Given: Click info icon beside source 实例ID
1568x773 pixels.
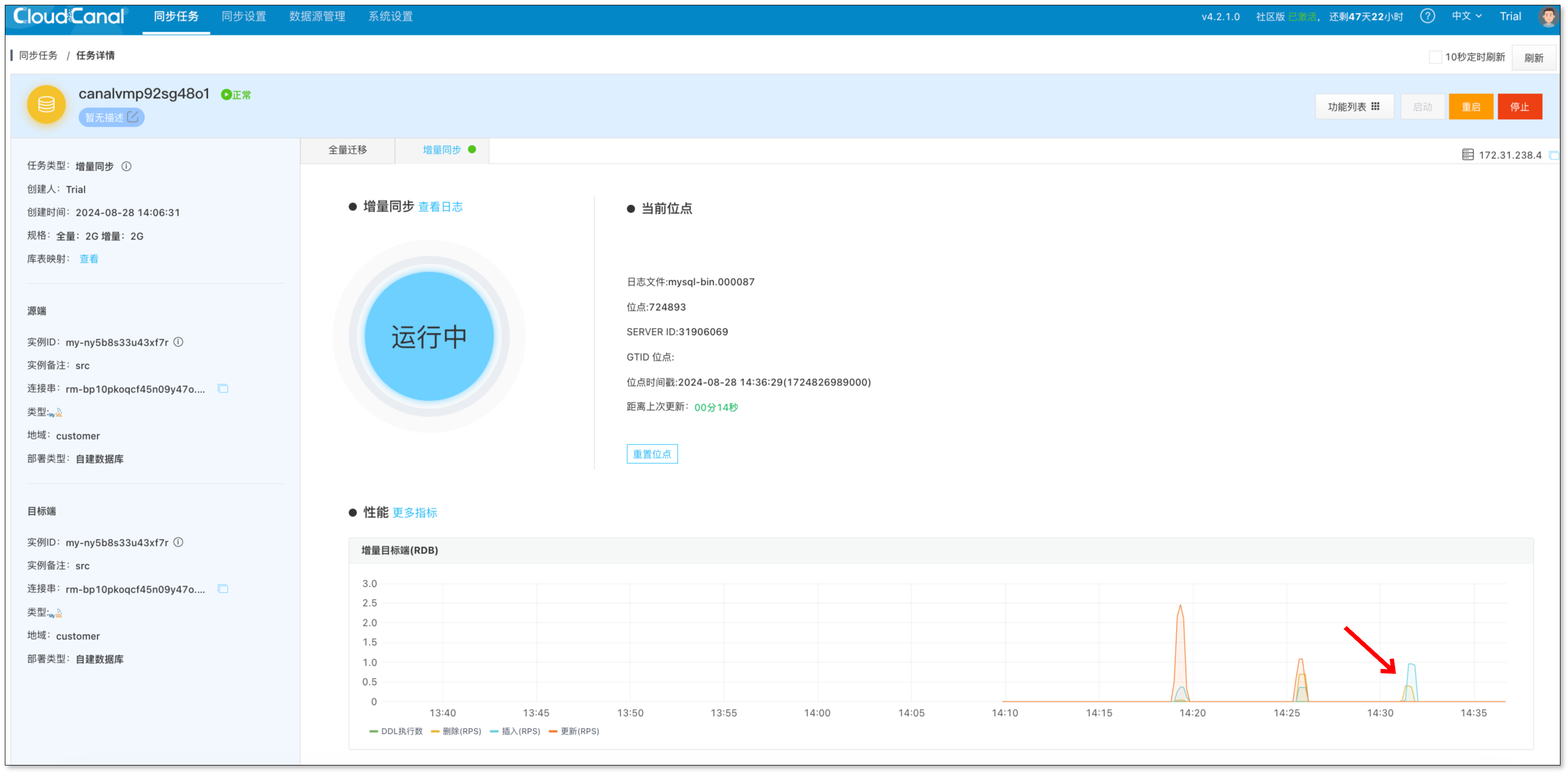Looking at the screenshot, I should pyautogui.click(x=178, y=342).
